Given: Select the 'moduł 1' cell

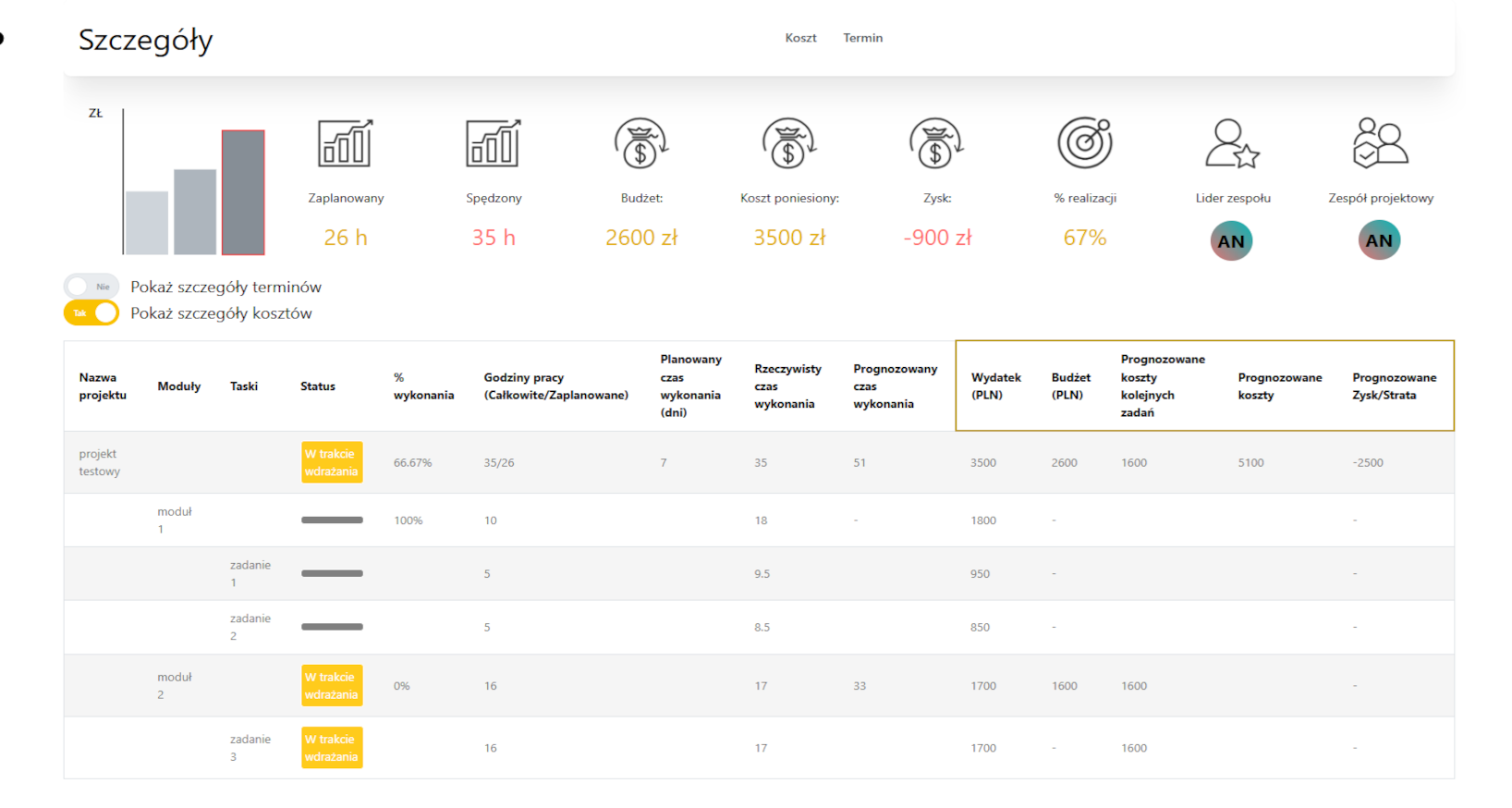Looking at the screenshot, I should pos(175,520).
